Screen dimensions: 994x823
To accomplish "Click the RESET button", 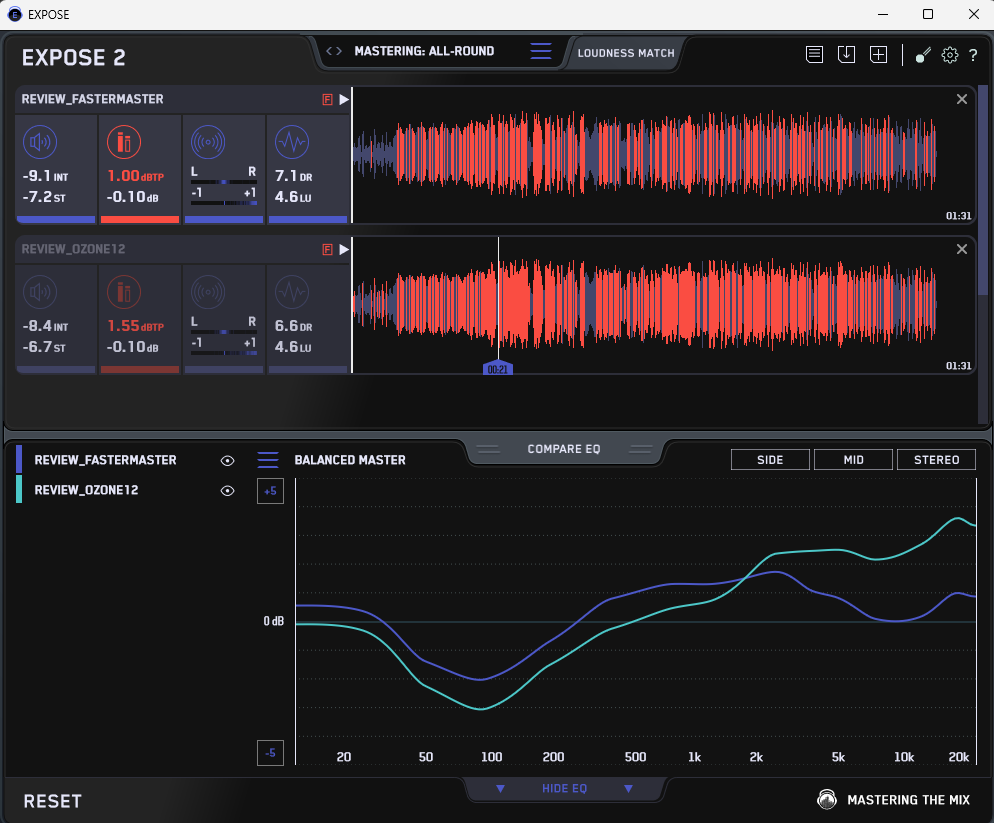I will pyautogui.click(x=53, y=801).
